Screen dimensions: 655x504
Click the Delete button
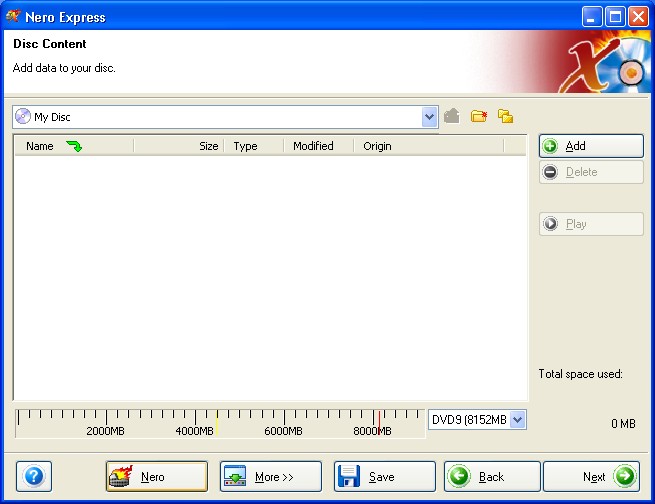coord(591,172)
